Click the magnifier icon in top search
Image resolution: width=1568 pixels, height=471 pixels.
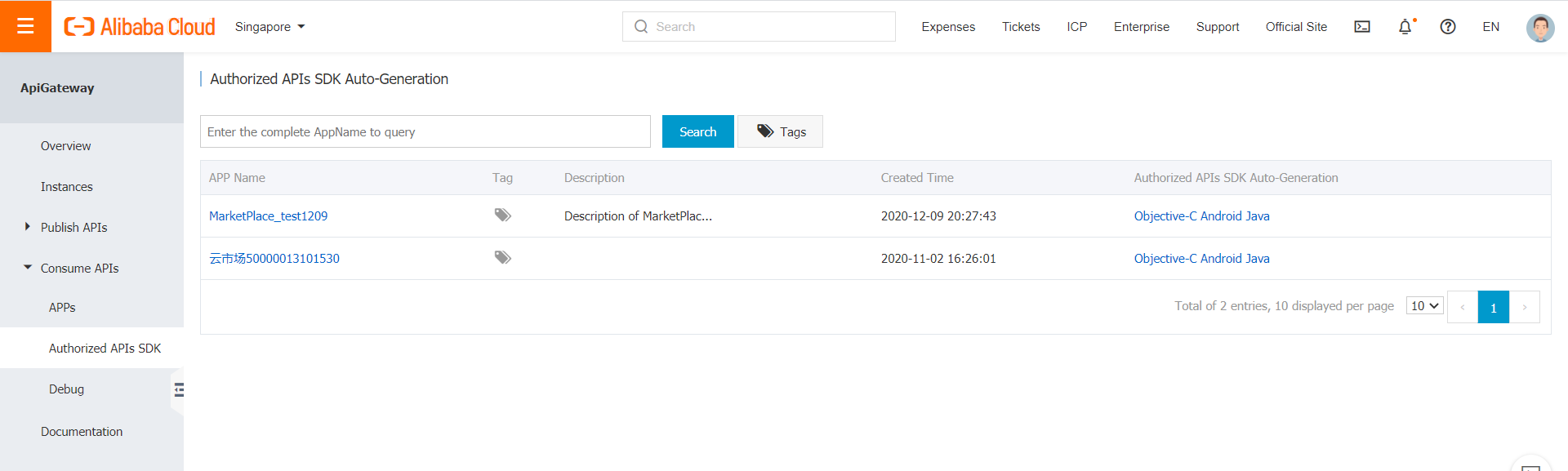641,27
